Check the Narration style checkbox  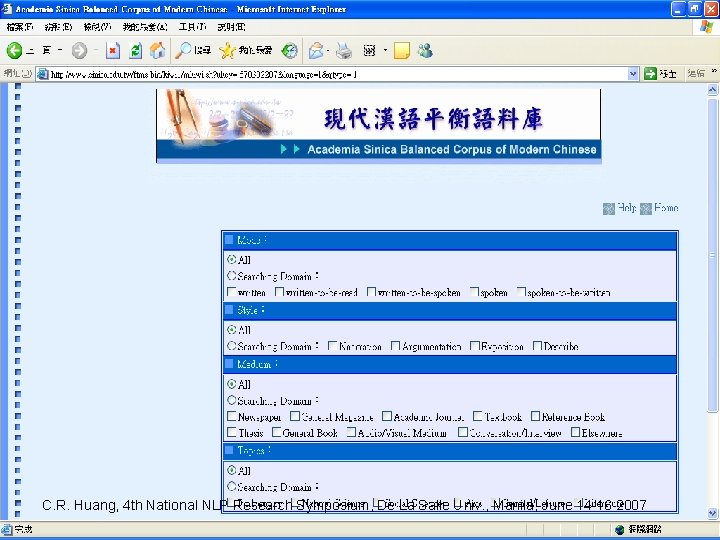coord(332,346)
